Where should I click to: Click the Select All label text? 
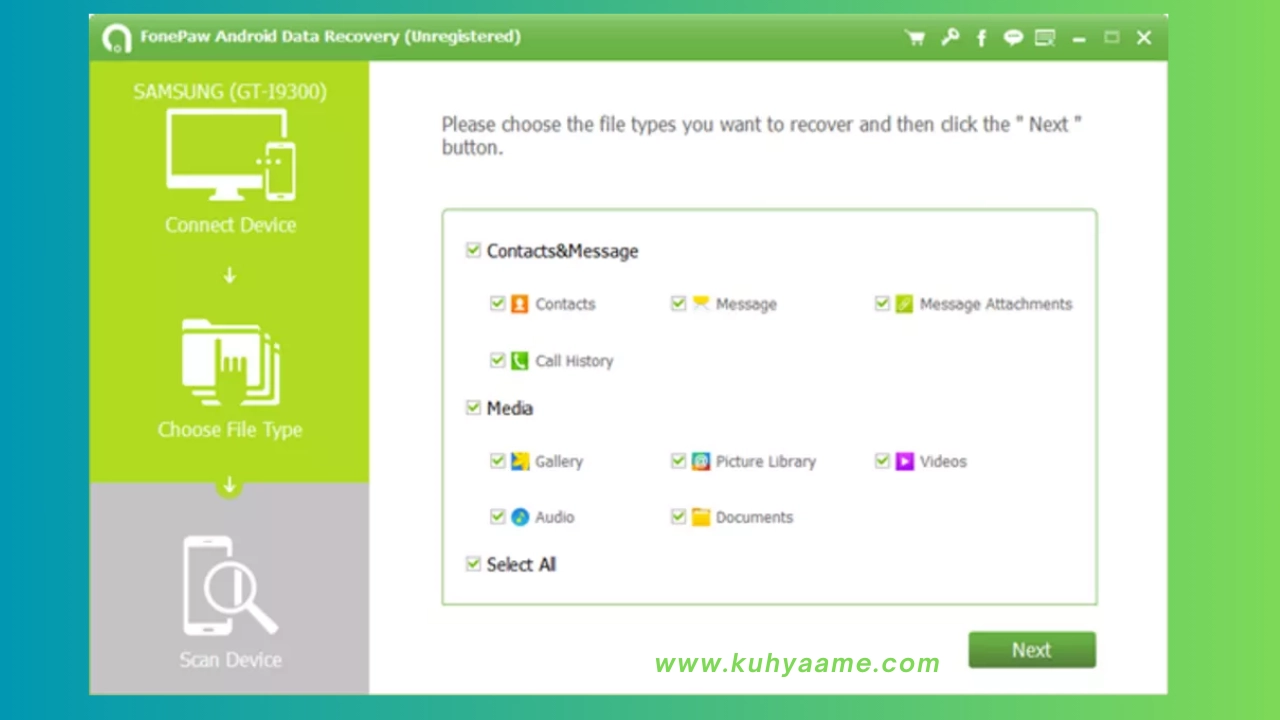[521, 565]
